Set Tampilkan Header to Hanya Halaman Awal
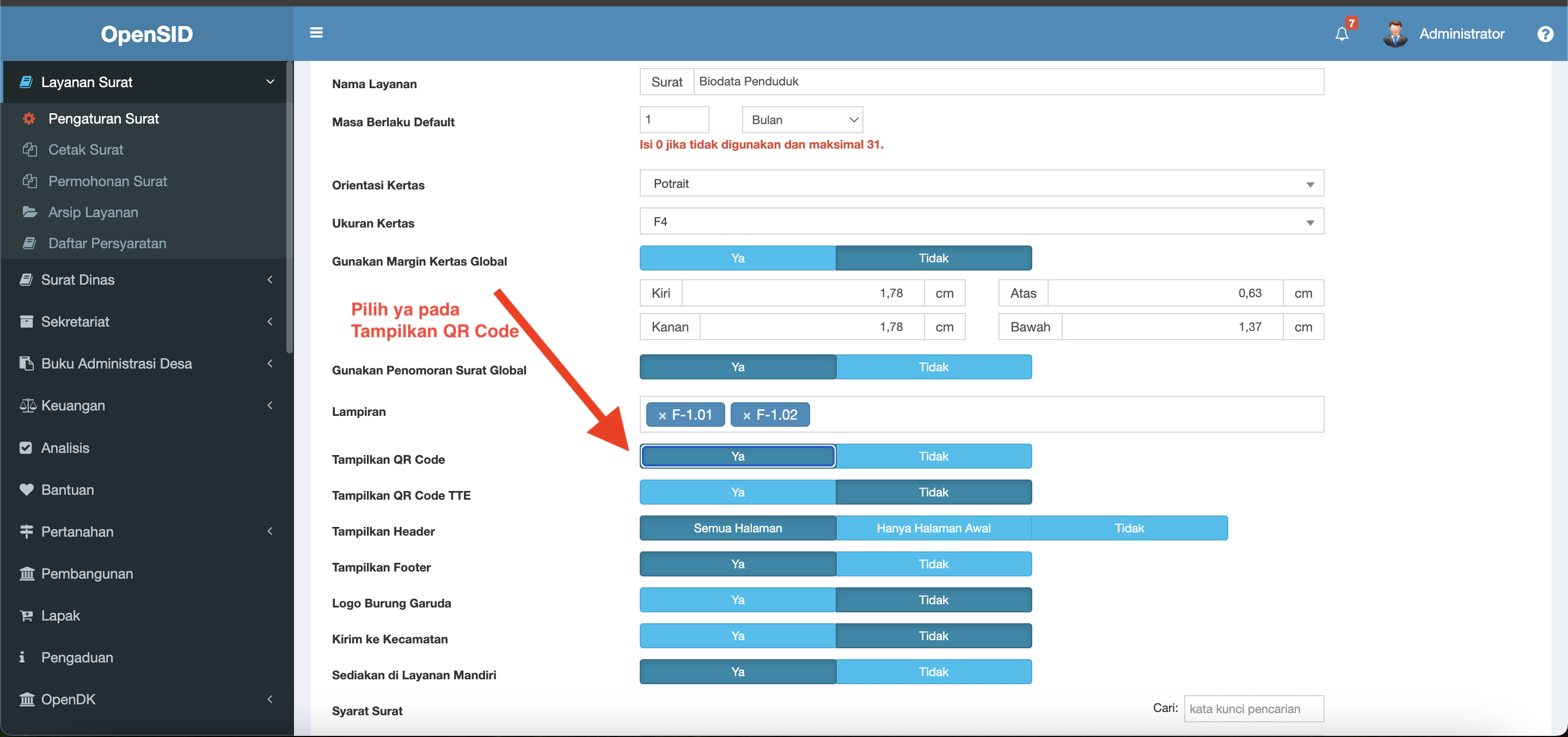 tap(933, 527)
